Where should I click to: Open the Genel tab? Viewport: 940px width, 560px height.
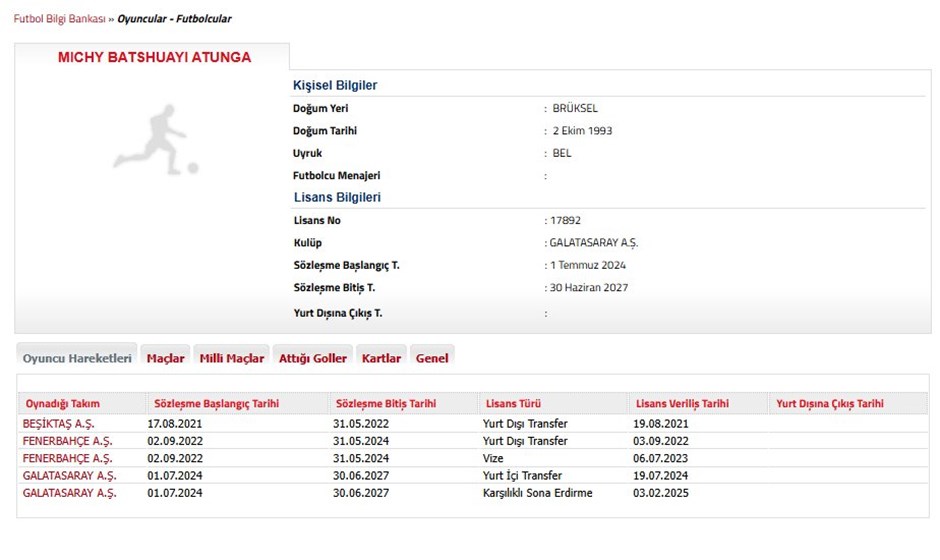pyautogui.click(x=431, y=358)
